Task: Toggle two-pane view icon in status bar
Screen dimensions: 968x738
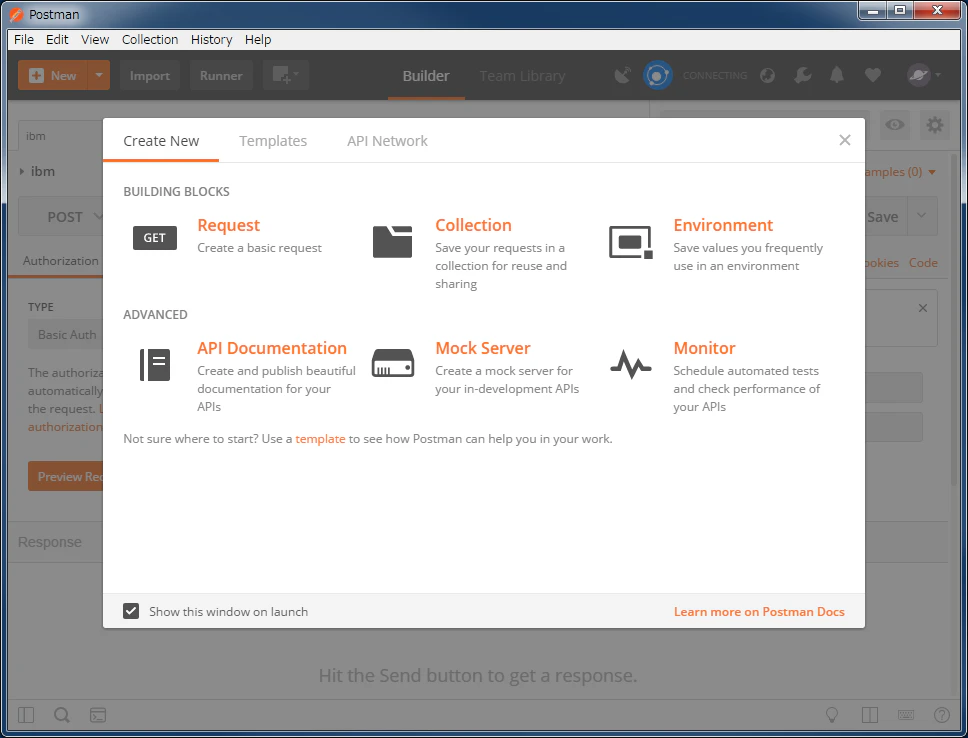Action: [x=869, y=715]
